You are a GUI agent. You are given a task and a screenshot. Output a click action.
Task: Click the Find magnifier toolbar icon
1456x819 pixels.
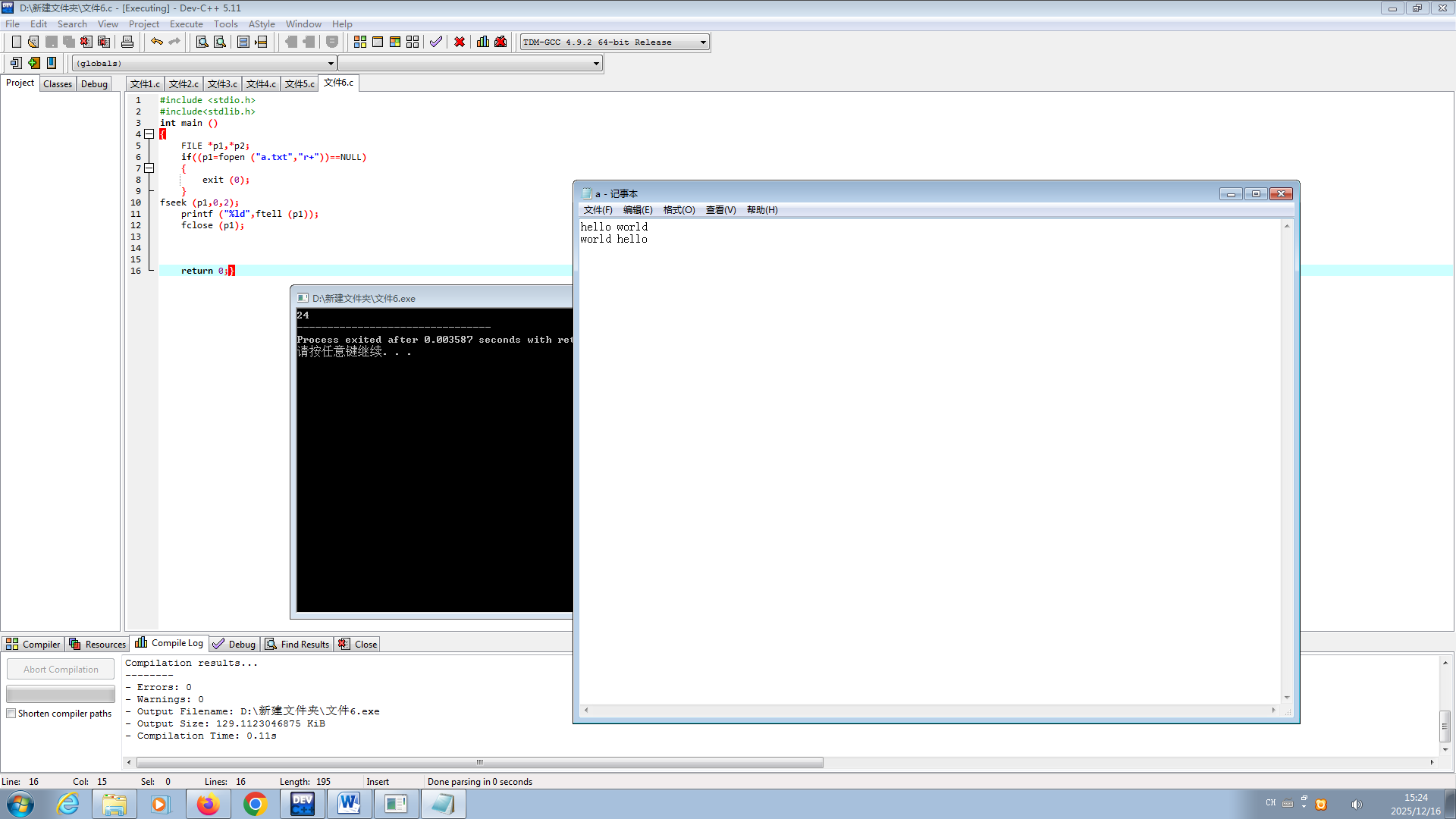[202, 42]
